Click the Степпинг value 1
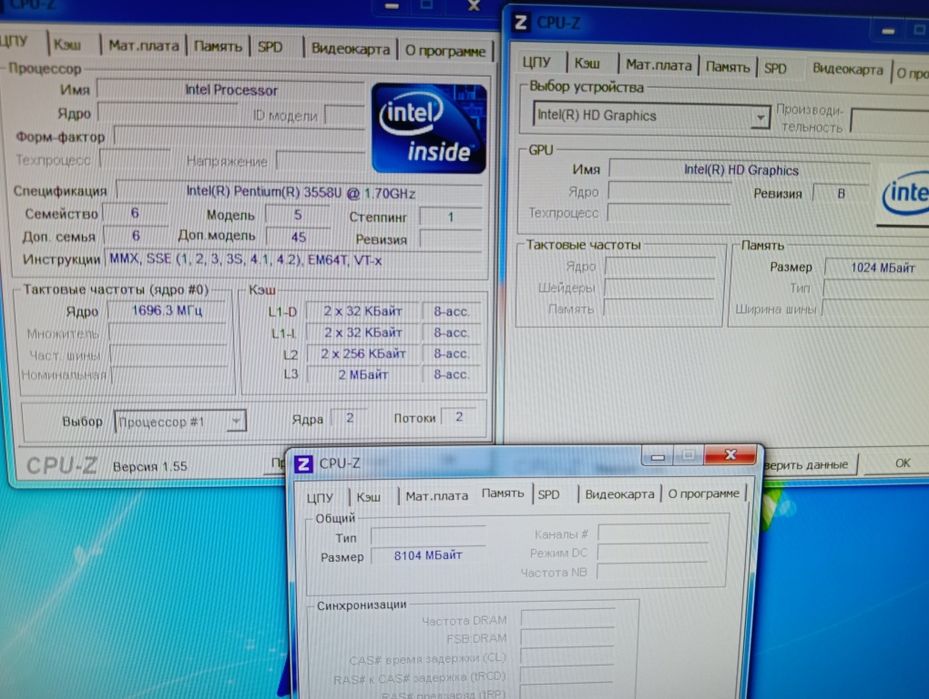 click(450, 217)
